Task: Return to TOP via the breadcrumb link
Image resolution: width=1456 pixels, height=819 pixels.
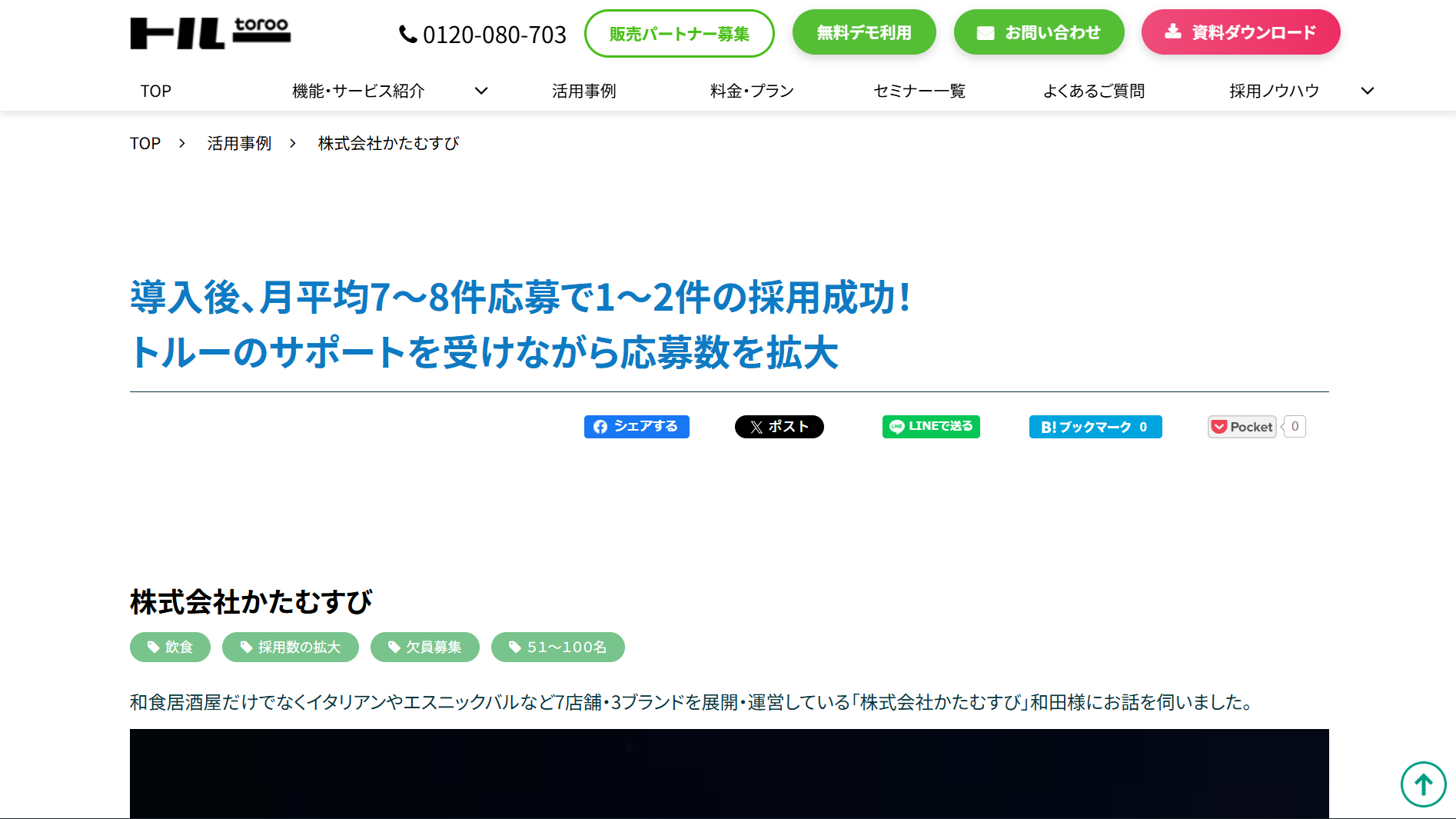Action: click(x=145, y=143)
